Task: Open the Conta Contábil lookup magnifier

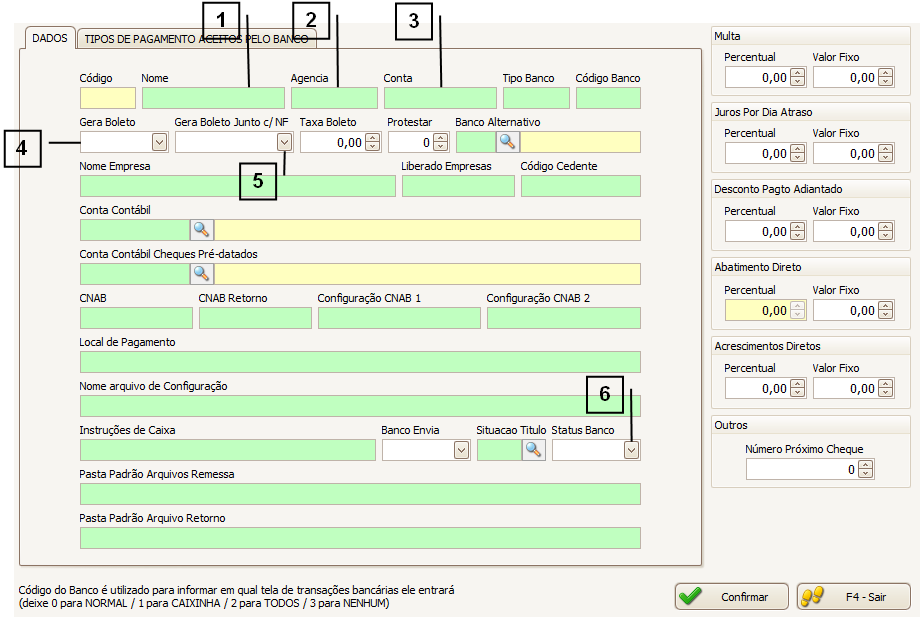Action: pyautogui.click(x=202, y=230)
